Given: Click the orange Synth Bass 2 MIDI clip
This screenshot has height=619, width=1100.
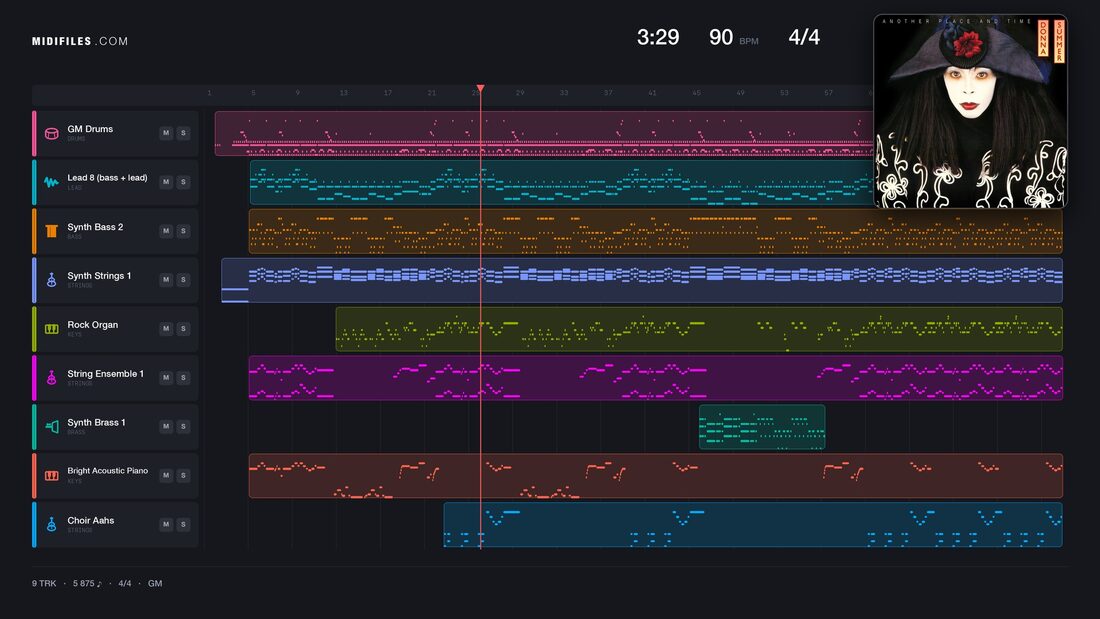Looking at the screenshot, I should click(655, 231).
